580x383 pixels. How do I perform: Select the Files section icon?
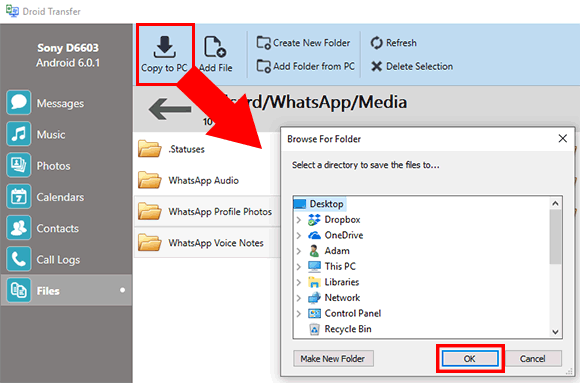point(18,290)
